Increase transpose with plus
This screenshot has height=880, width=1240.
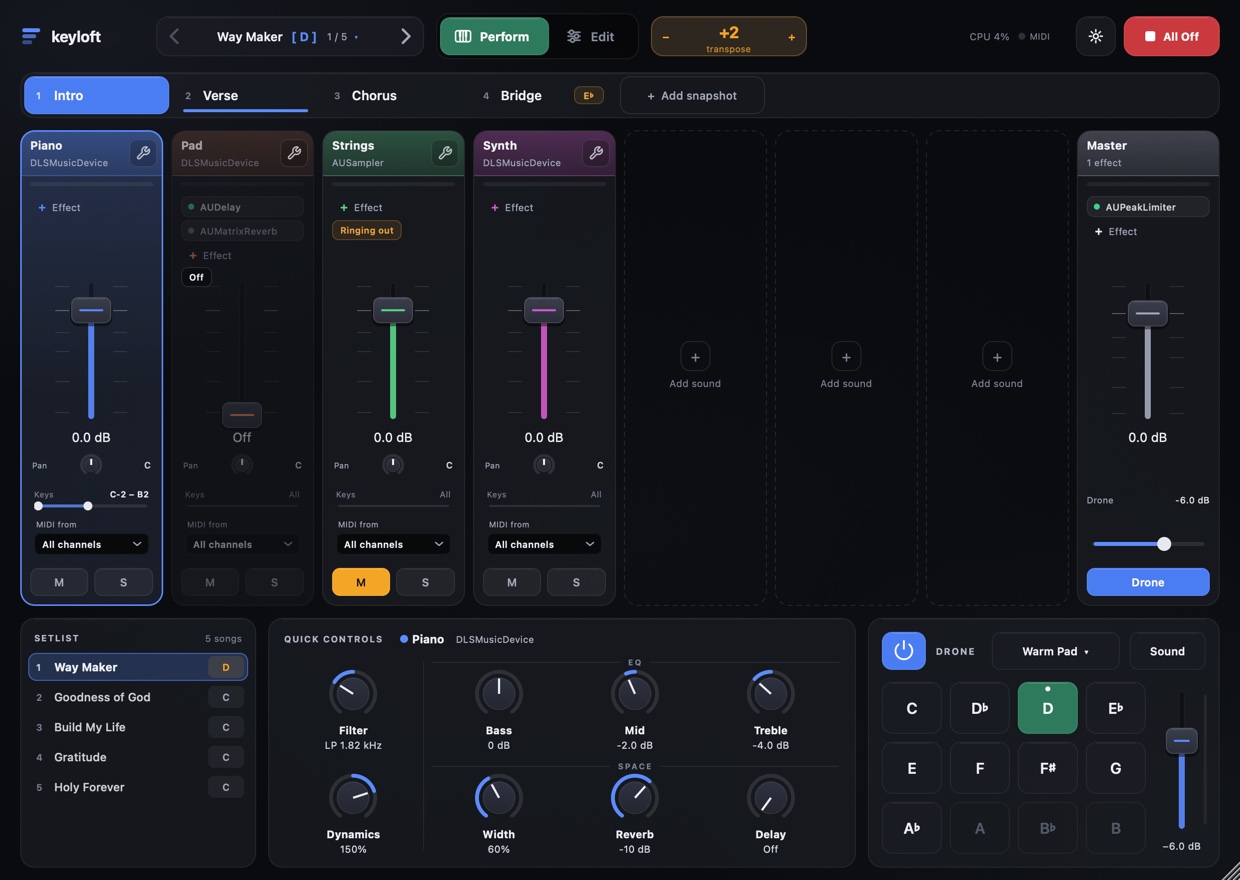point(791,37)
